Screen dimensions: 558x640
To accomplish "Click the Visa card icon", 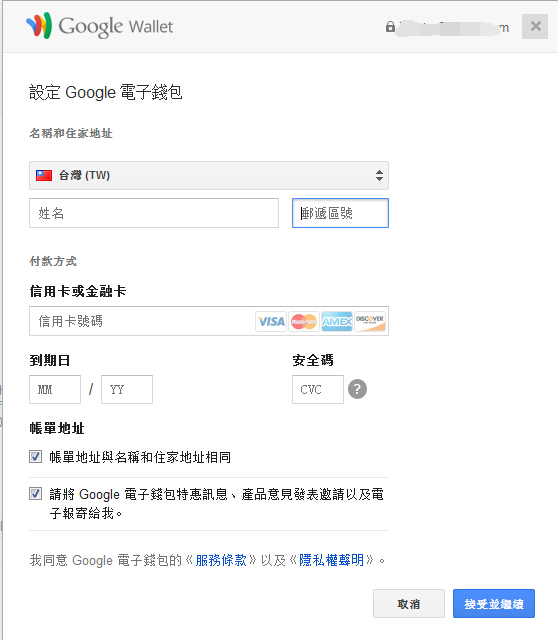I will [x=271, y=322].
